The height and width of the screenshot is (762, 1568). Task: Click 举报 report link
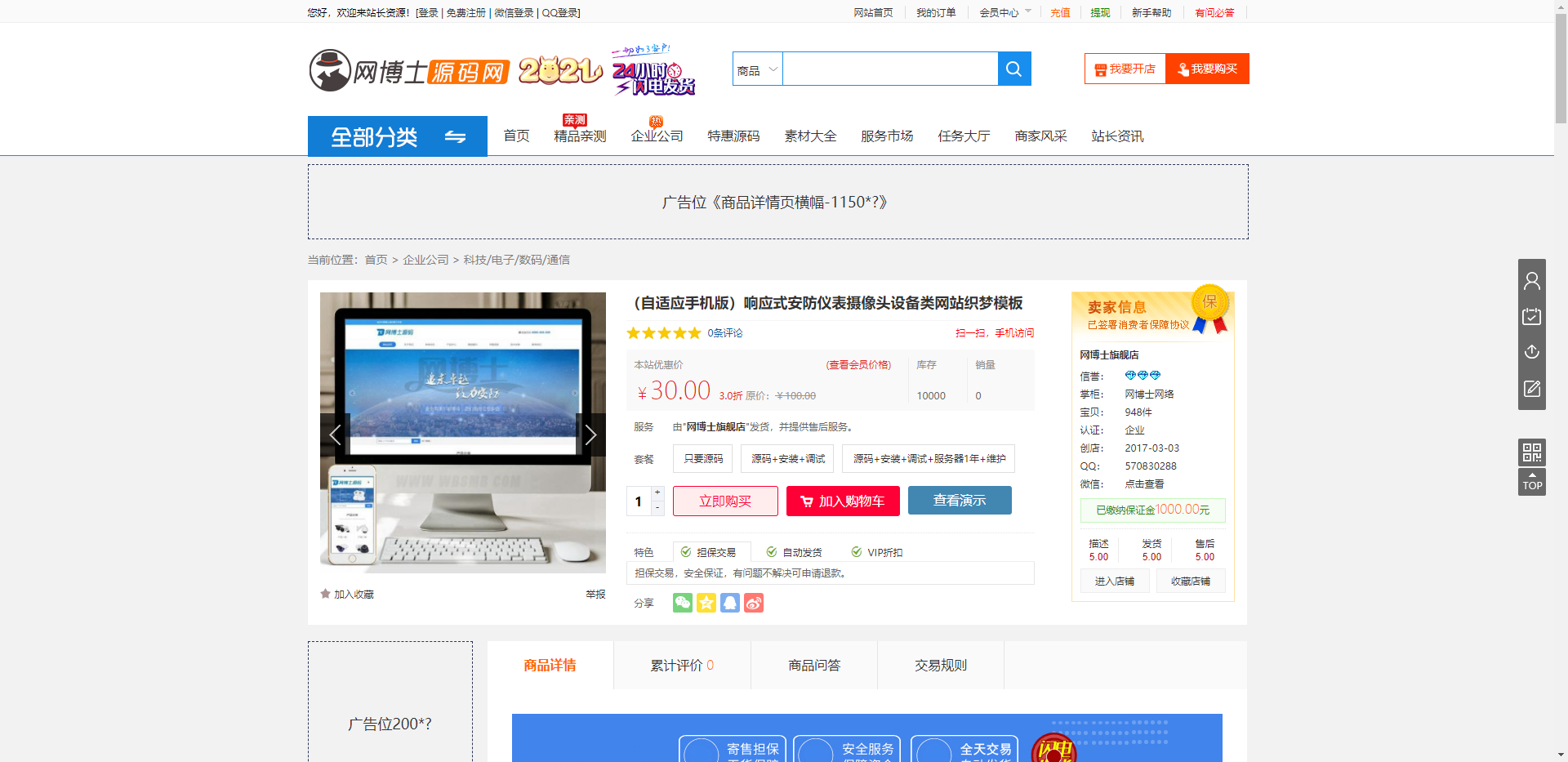[x=595, y=594]
